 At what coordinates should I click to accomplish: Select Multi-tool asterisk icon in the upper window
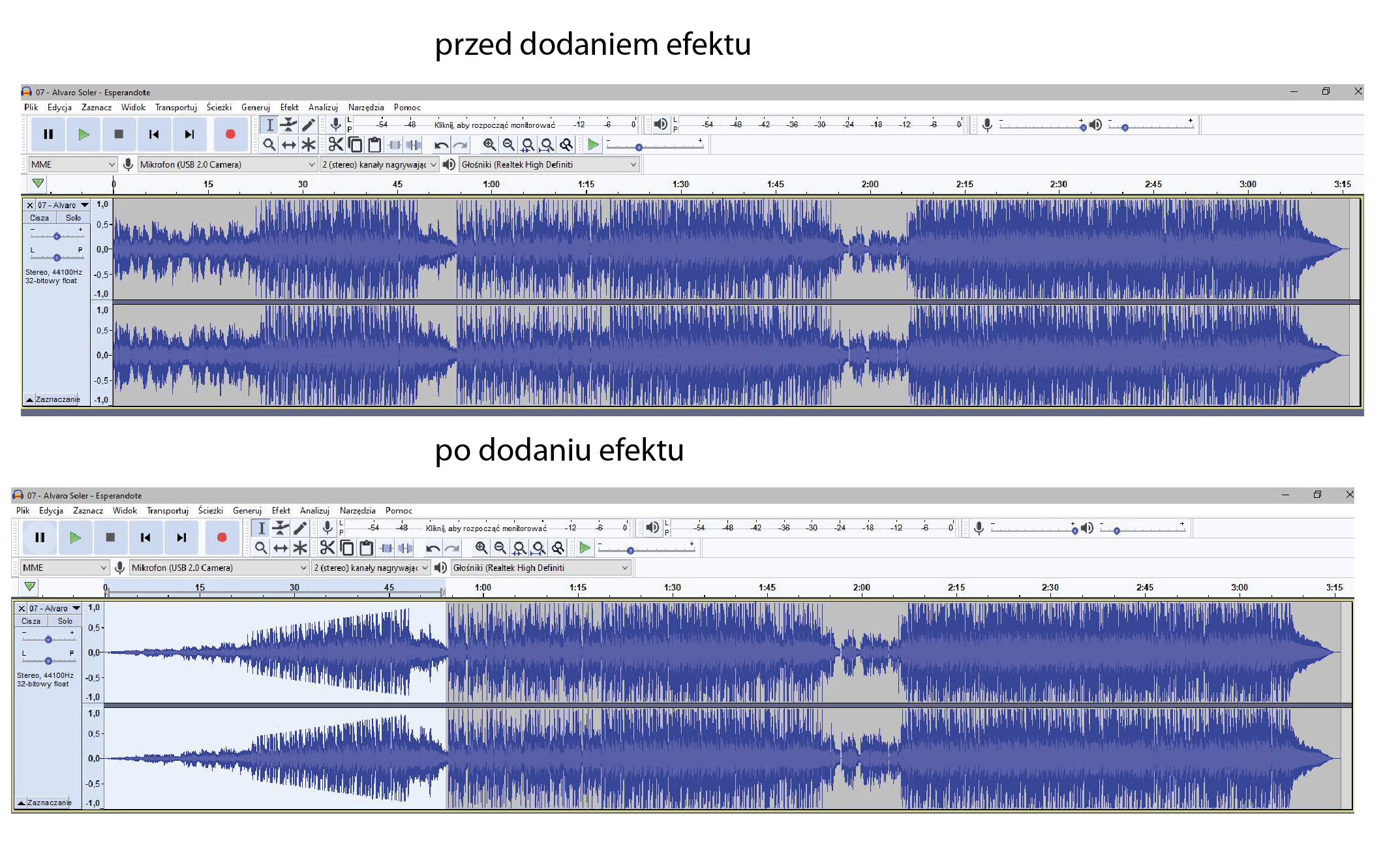pos(309,144)
